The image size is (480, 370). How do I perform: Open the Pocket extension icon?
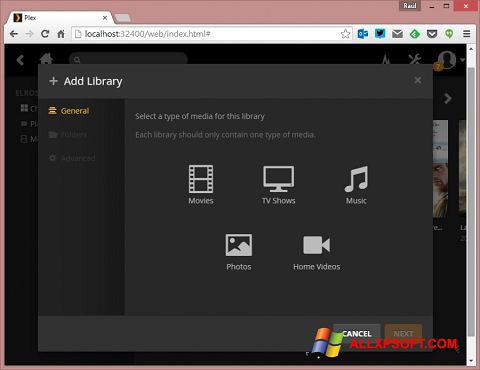(432, 34)
